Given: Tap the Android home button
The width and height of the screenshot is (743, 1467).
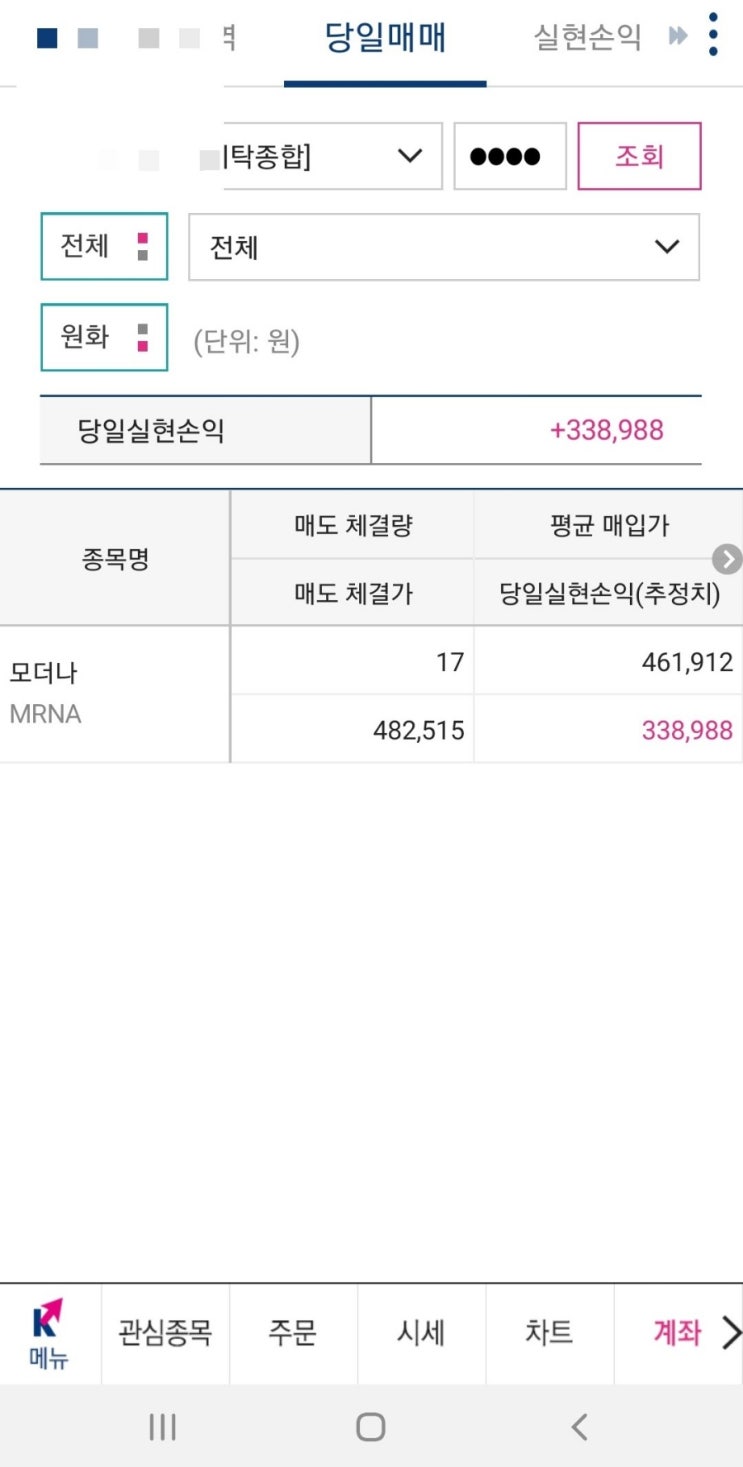Looking at the screenshot, I should click(x=371, y=1427).
